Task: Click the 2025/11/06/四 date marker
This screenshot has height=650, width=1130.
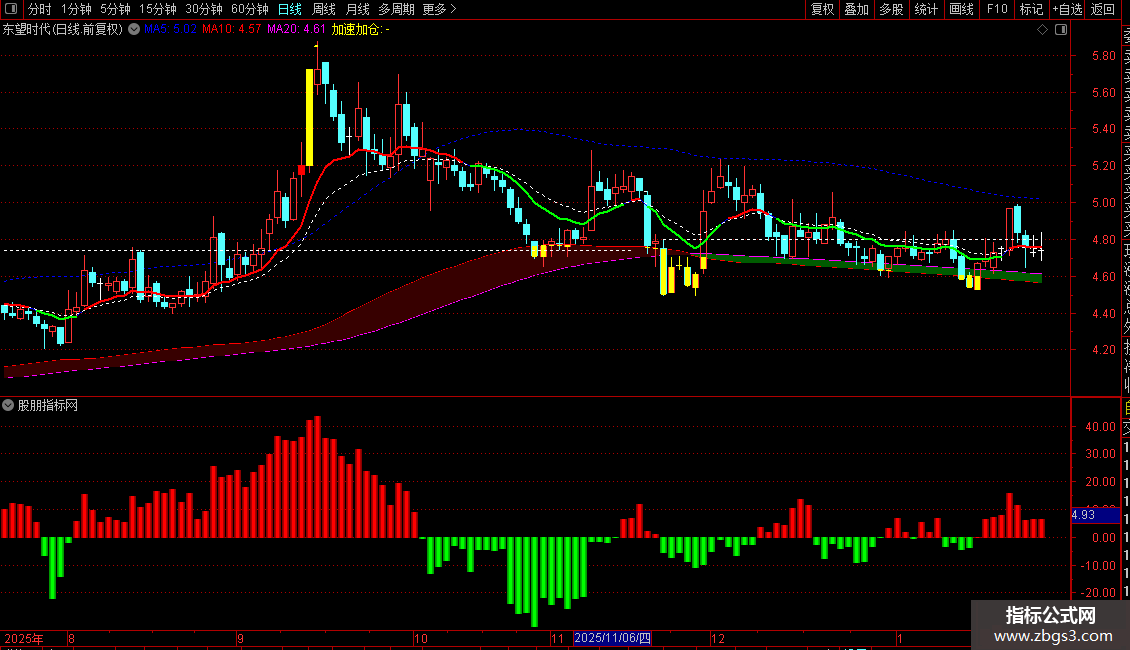Action: tap(613, 638)
